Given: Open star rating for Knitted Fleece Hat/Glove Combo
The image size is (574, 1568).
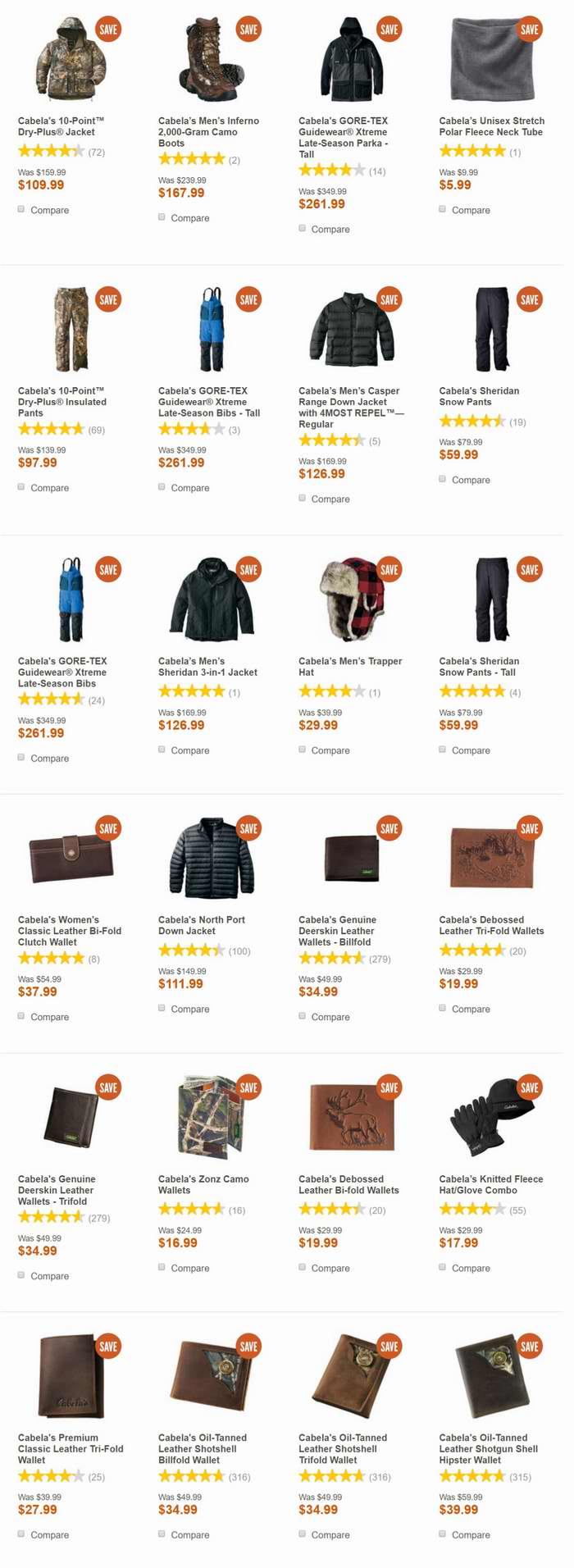Looking at the screenshot, I should coord(471,1210).
